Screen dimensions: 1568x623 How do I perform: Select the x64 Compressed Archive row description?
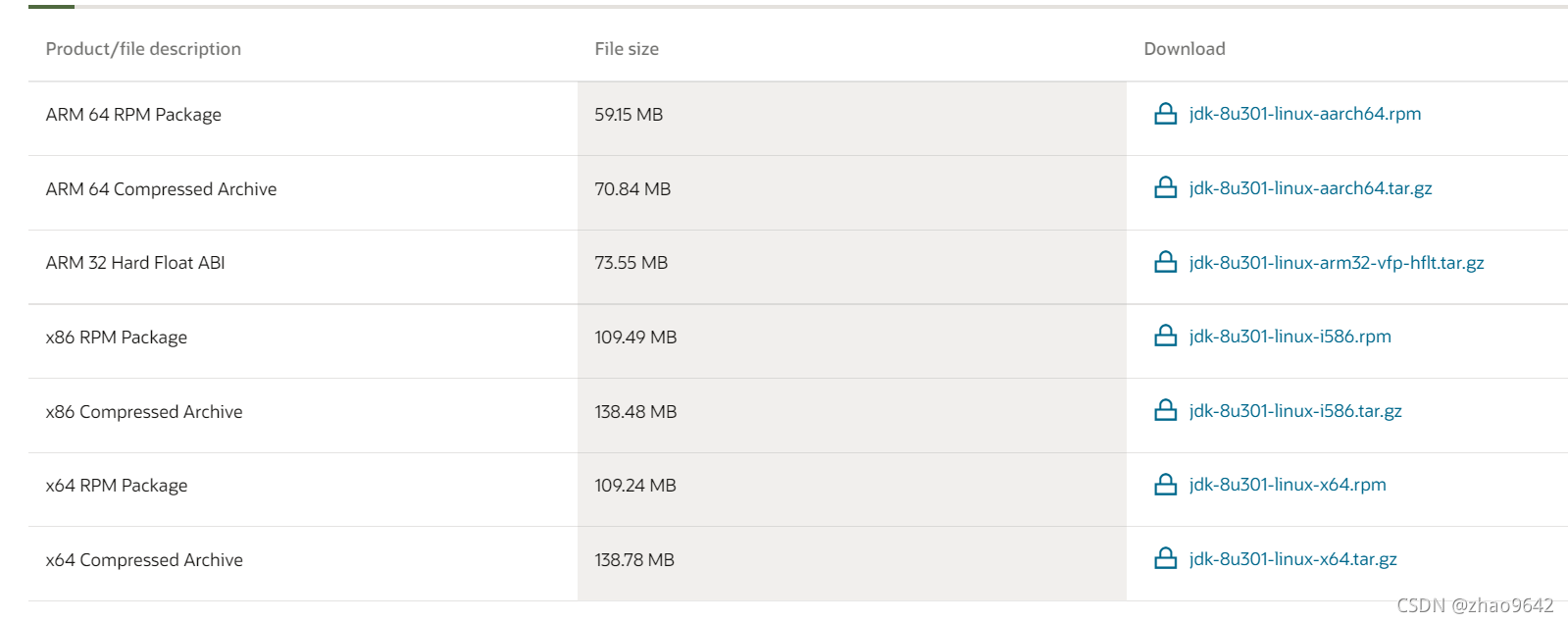(x=144, y=560)
